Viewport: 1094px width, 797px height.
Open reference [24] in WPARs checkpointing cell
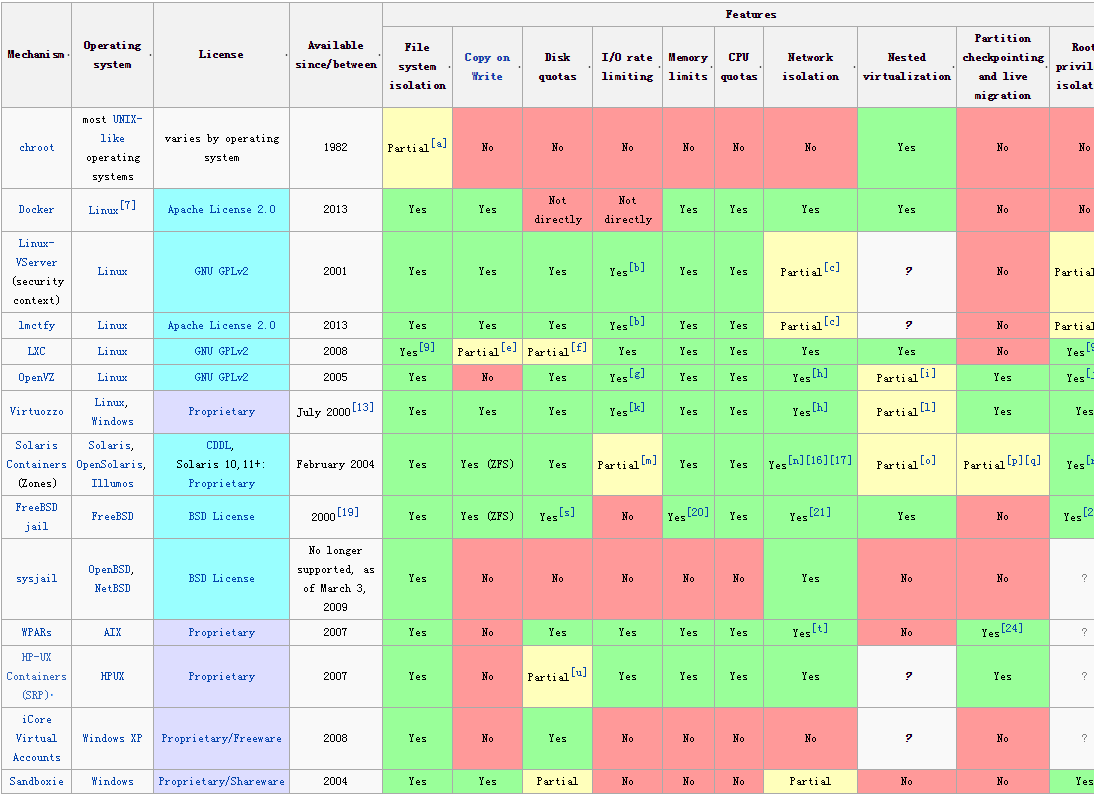click(x=1012, y=628)
